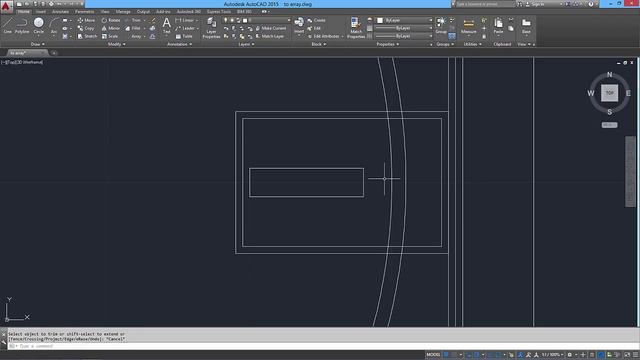
Task: Open the ByLayer linetype dropdown
Action: click(x=404, y=36)
